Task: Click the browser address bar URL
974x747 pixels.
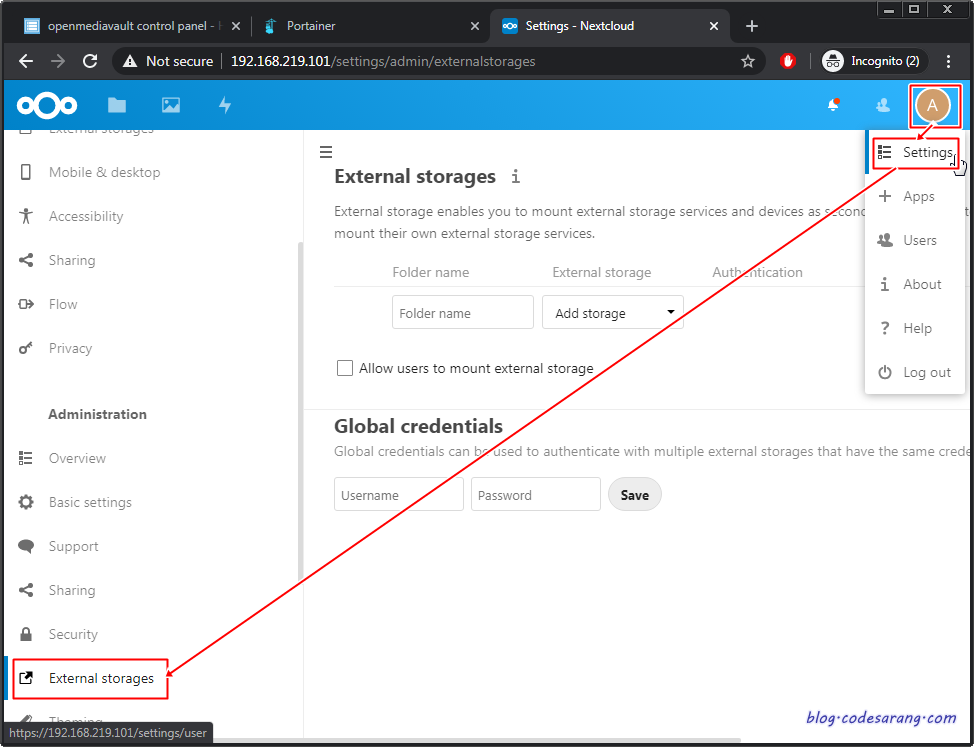Action: pyautogui.click(x=383, y=61)
